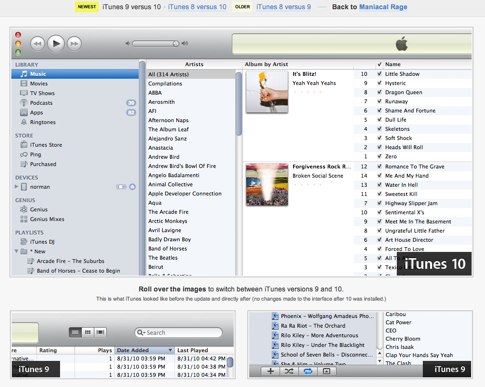Screen dimensions: 485x387
Task: Select The Beatles in the artist list
Action: click(x=163, y=258)
